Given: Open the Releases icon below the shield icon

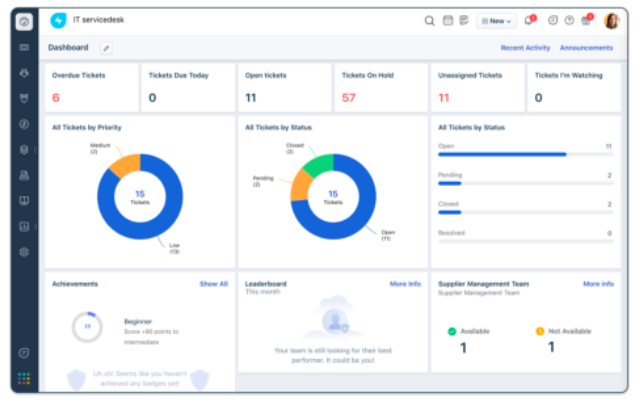Looking at the screenshot, I should [x=24, y=124].
